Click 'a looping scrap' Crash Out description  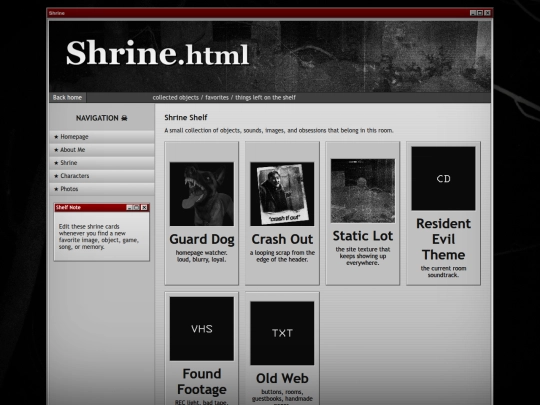[x=282, y=256]
